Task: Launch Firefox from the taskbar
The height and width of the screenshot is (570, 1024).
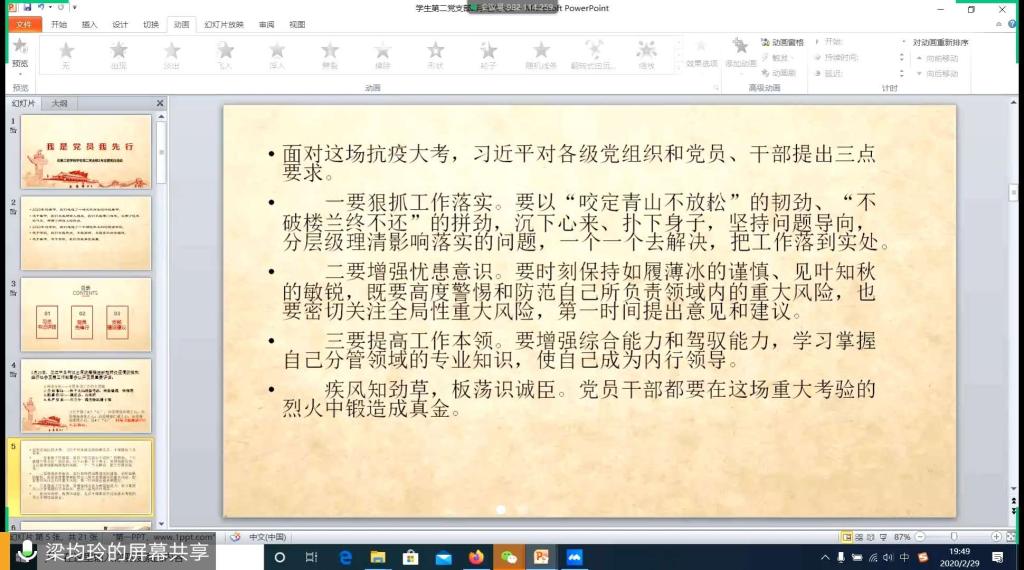Action: pyautogui.click(x=475, y=557)
